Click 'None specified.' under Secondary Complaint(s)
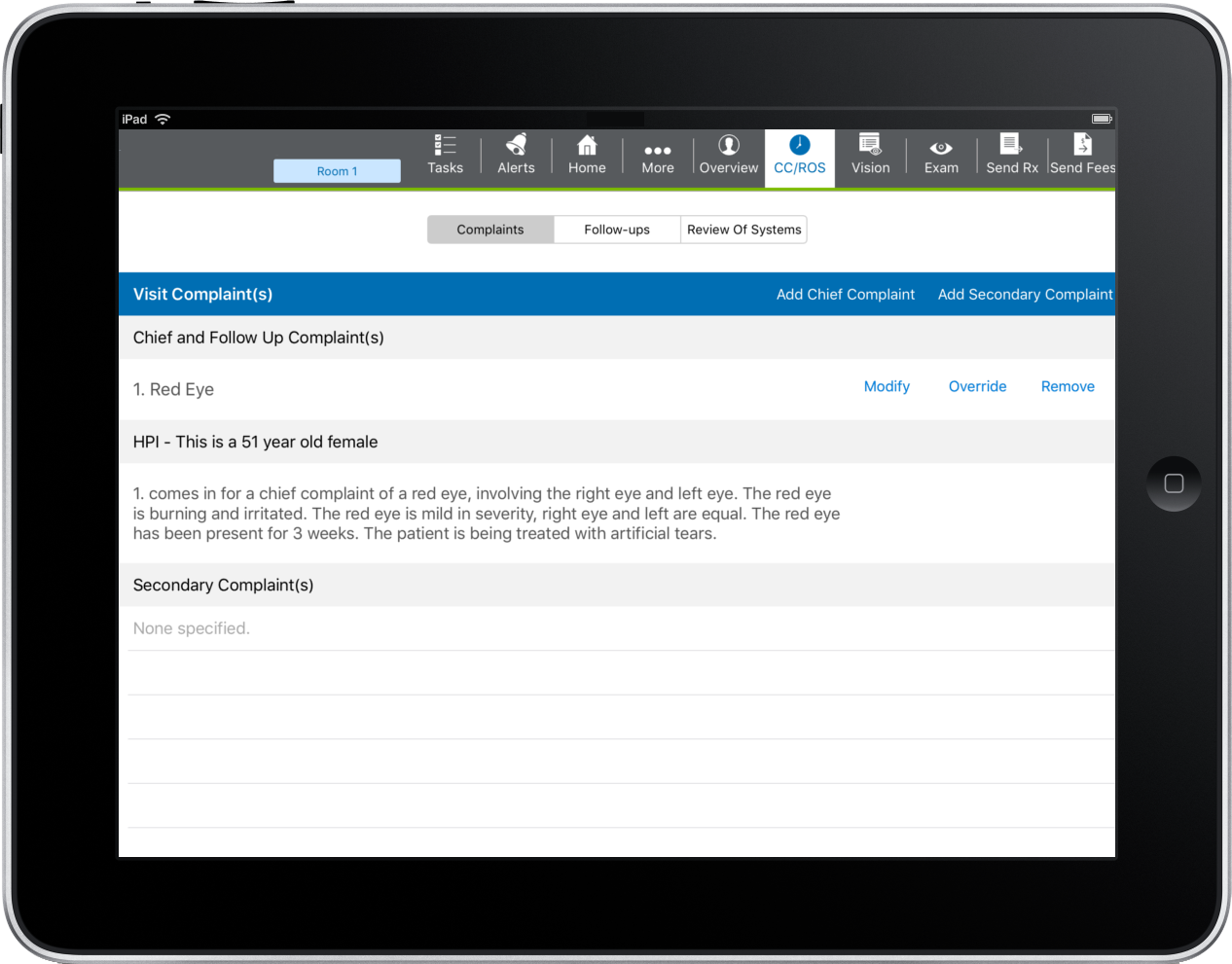 click(x=192, y=628)
